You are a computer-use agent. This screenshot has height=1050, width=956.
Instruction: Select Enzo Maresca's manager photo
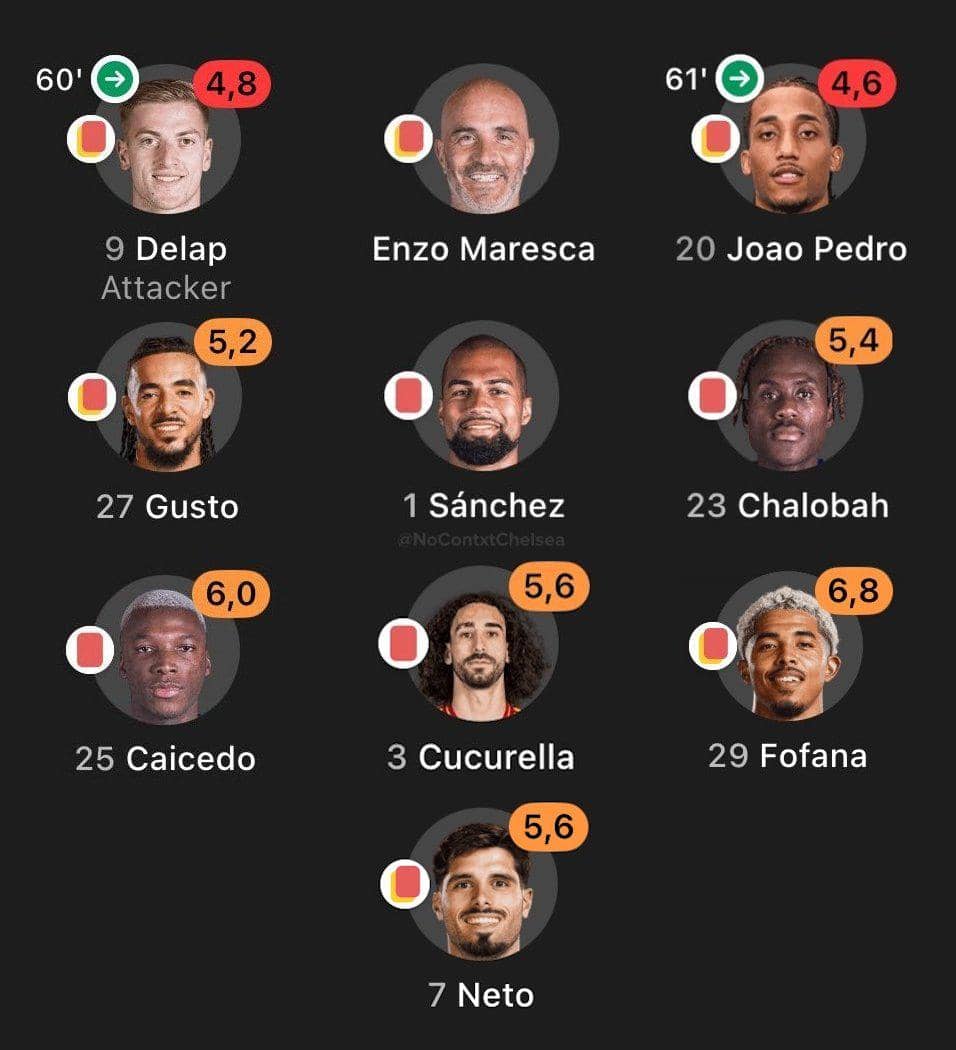[x=485, y=143]
